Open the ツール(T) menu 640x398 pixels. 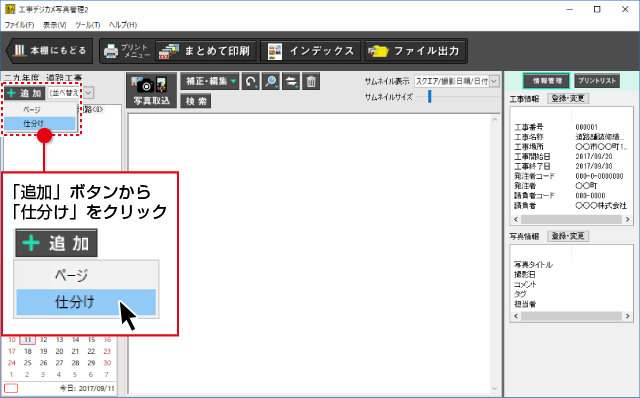(87, 25)
